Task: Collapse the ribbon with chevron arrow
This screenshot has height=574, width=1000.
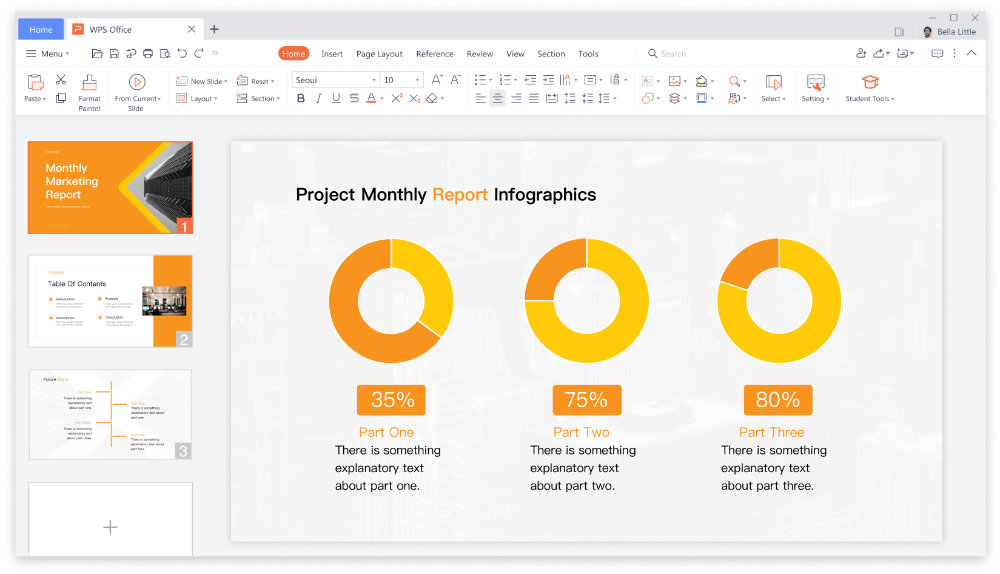Action: point(971,54)
